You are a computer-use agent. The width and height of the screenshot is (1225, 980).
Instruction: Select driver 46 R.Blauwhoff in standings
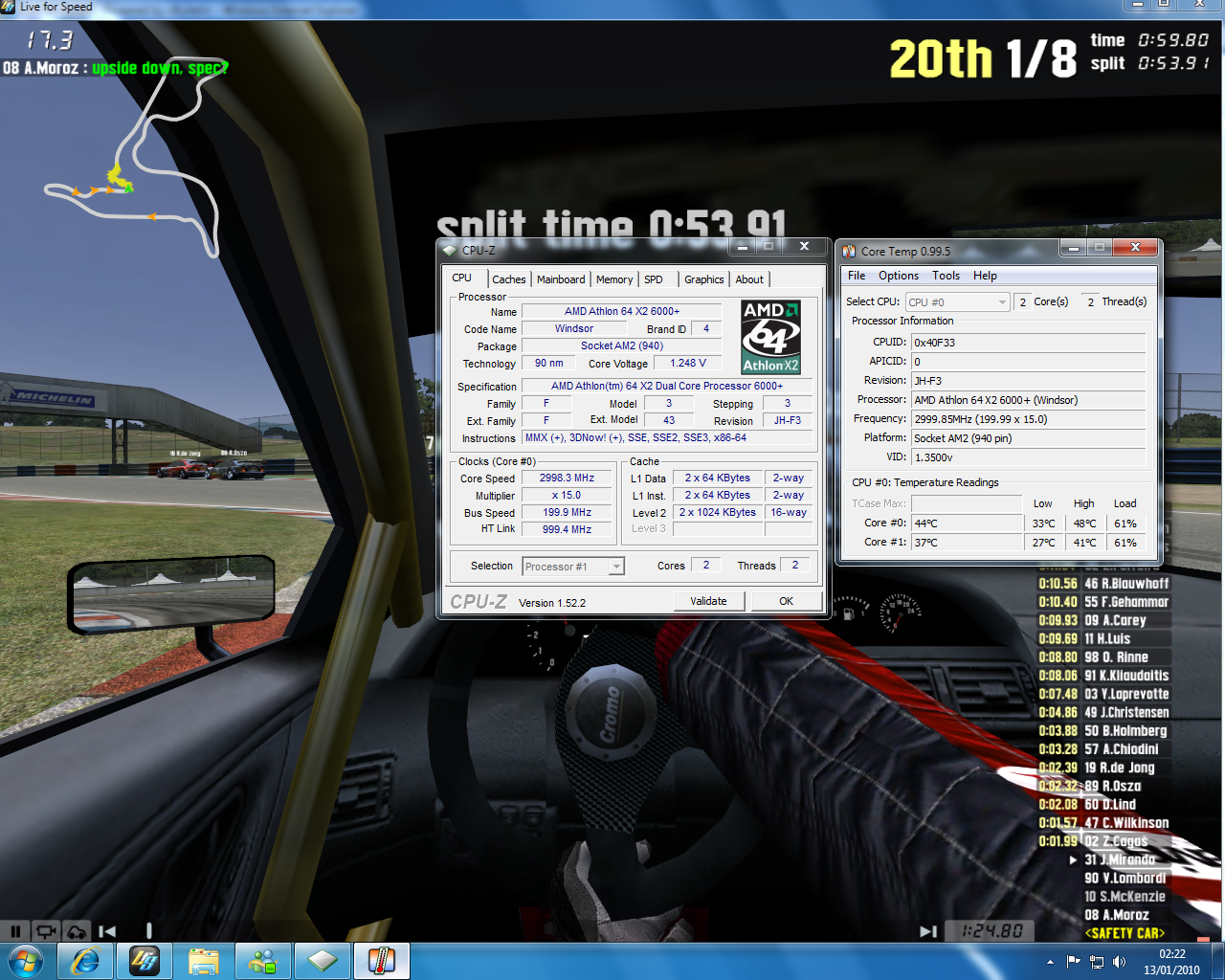[x=1126, y=583]
